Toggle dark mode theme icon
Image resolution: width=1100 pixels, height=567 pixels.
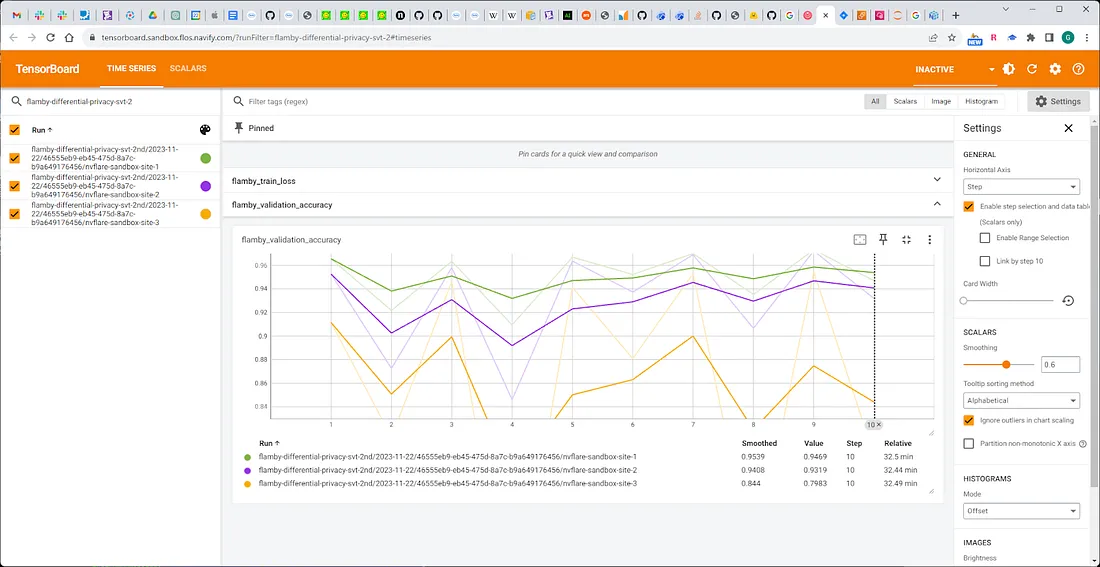pyautogui.click(x=1009, y=69)
